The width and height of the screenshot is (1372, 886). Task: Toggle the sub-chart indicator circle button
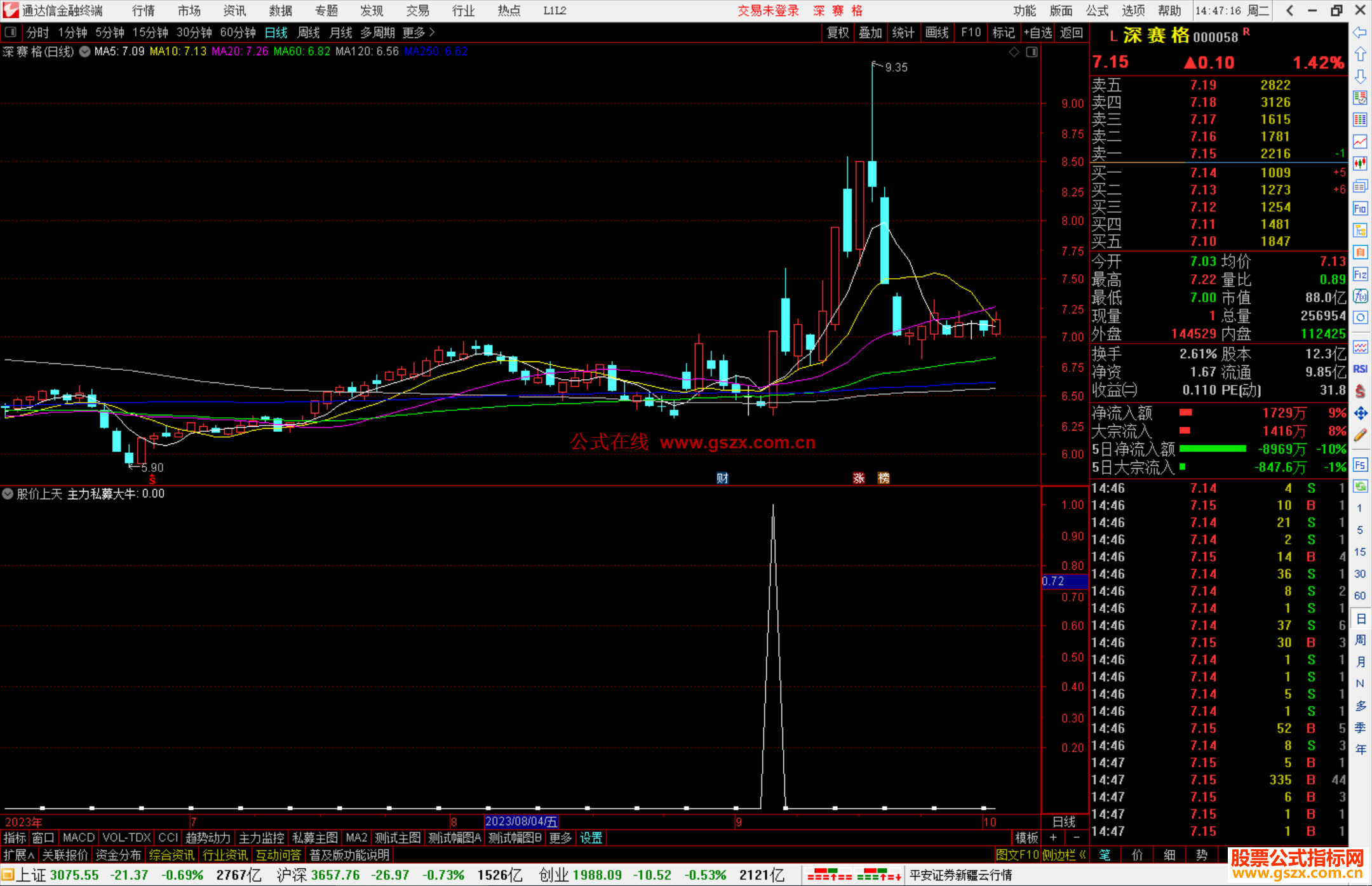[x=8, y=493]
